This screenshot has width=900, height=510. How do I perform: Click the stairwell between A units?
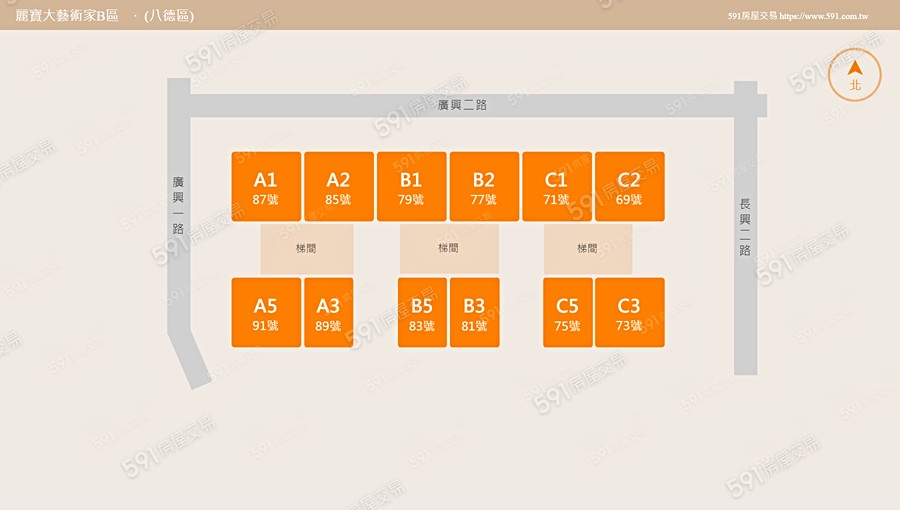tap(307, 249)
